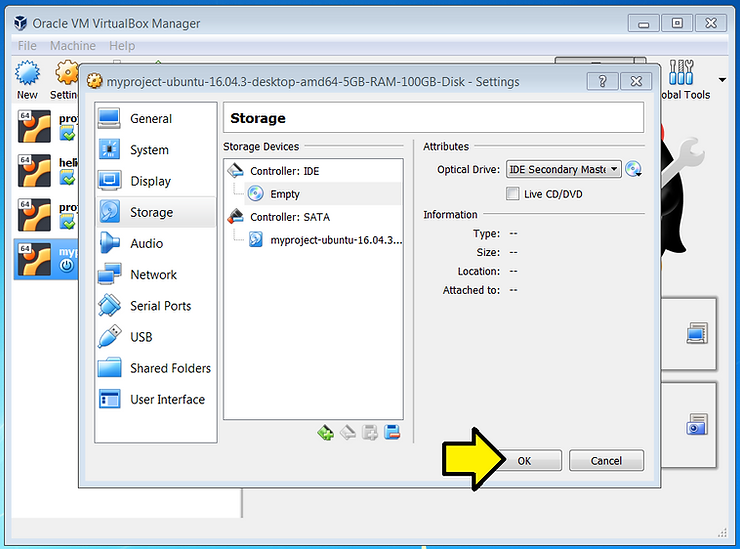Open the Optical Drive IDE Secondary Master dropdown
Viewport: 740px width, 549px height.
tap(563, 169)
